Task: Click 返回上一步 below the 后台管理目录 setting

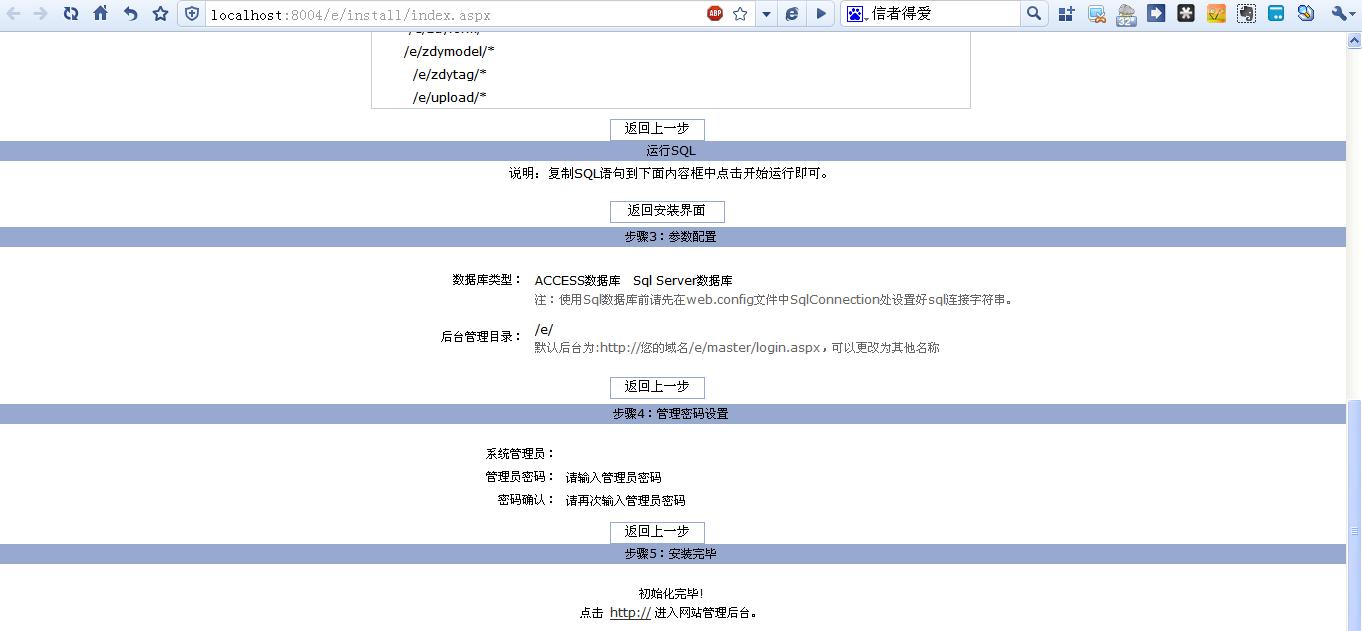Action: click(x=657, y=387)
